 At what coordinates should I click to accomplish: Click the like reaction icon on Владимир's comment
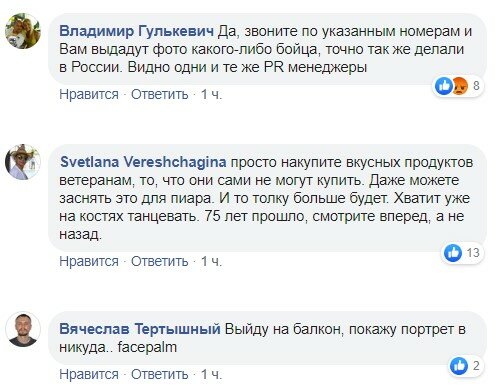444,86
